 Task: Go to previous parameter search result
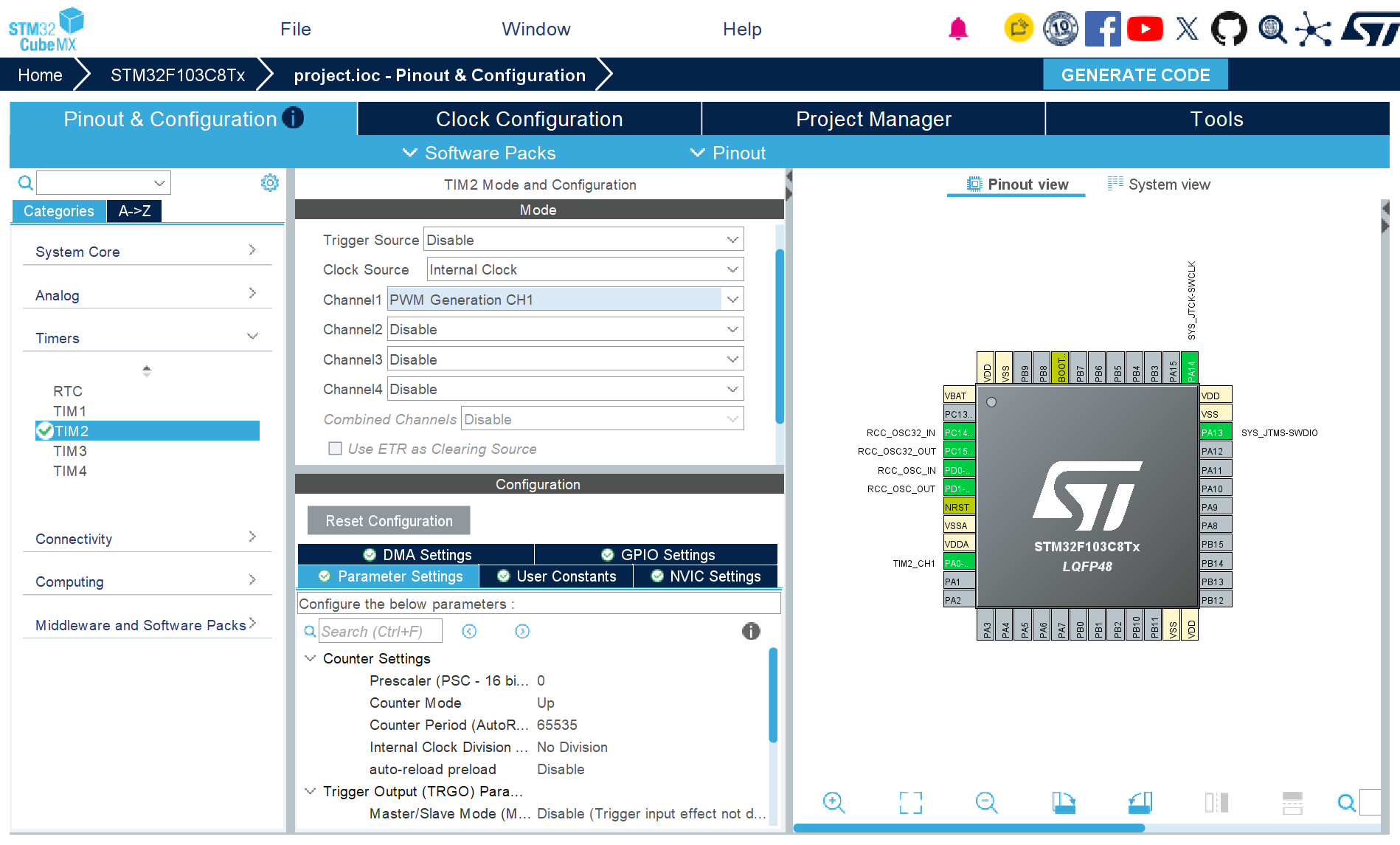pyautogui.click(x=469, y=631)
